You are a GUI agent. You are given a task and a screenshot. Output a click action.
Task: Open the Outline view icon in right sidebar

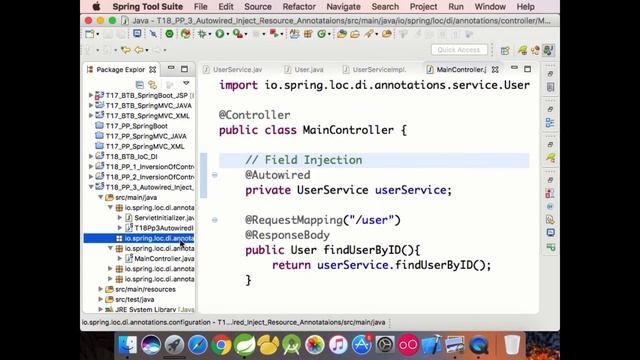click(x=550, y=122)
